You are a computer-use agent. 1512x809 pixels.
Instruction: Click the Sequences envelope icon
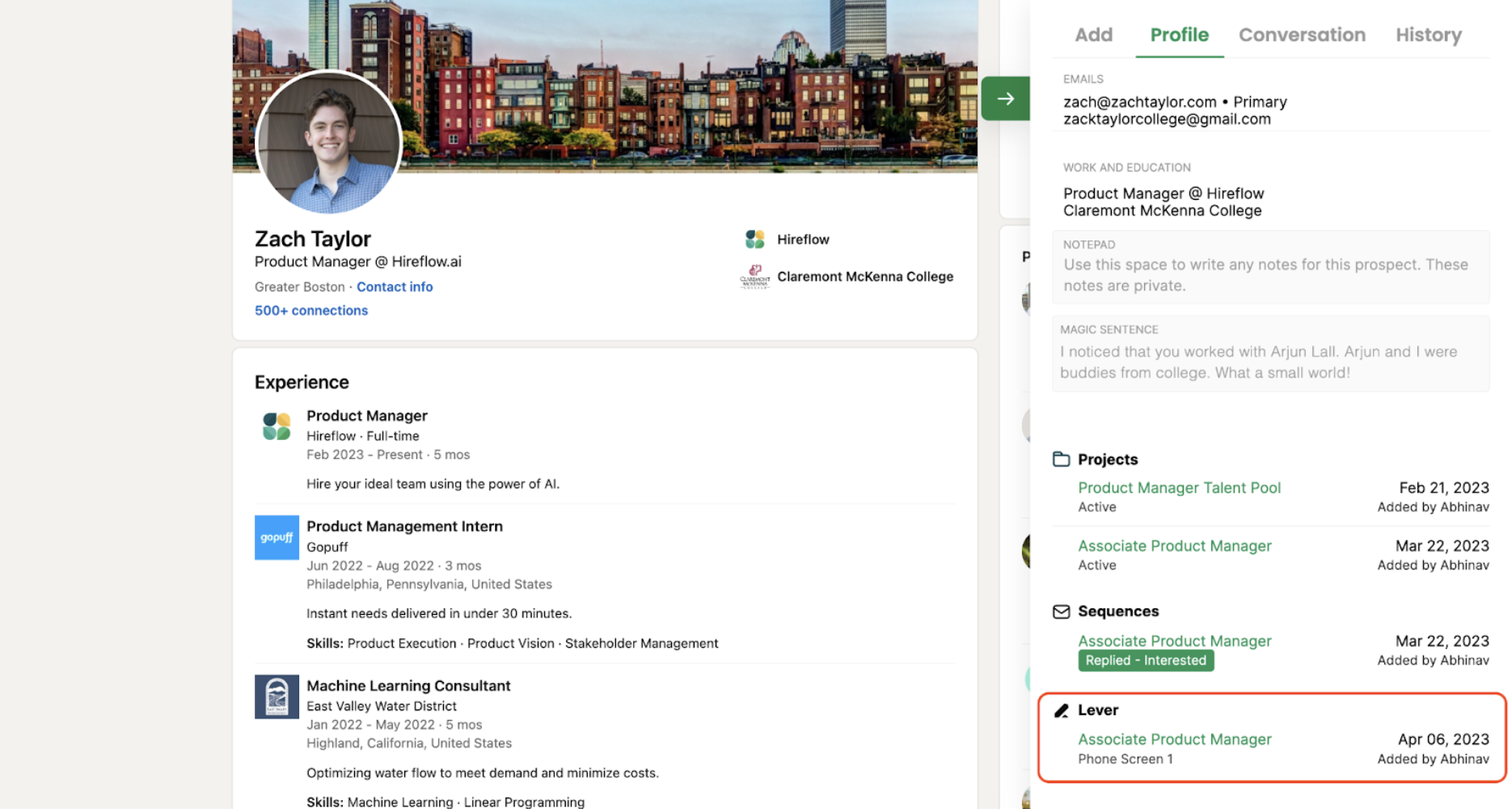1061,612
